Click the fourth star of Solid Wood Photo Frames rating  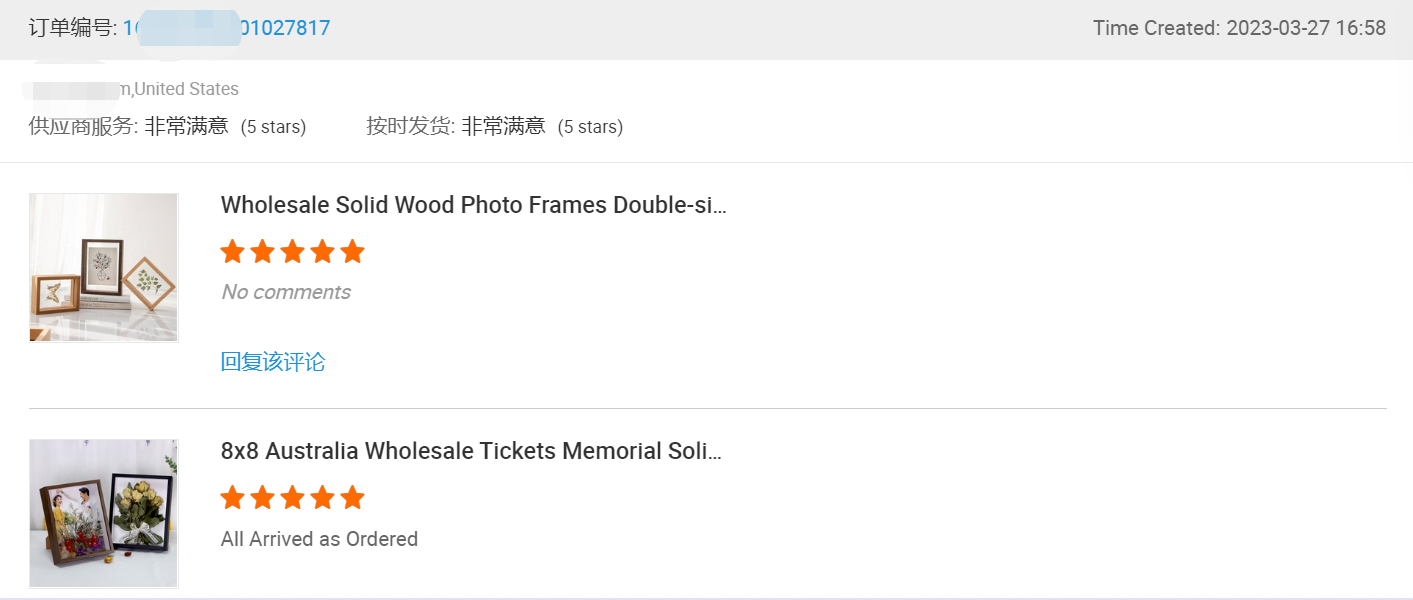pos(322,251)
